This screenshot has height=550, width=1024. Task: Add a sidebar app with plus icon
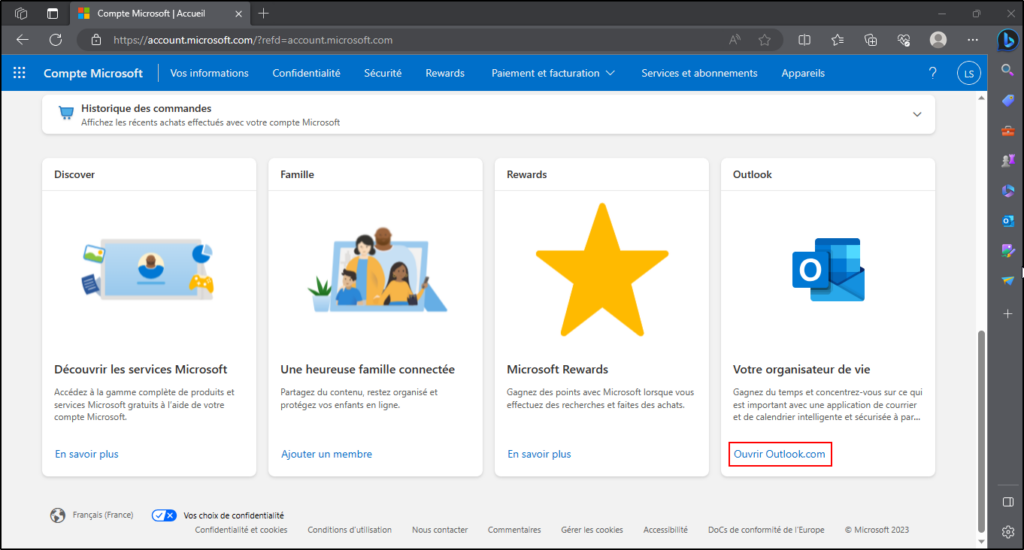(1008, 314)
